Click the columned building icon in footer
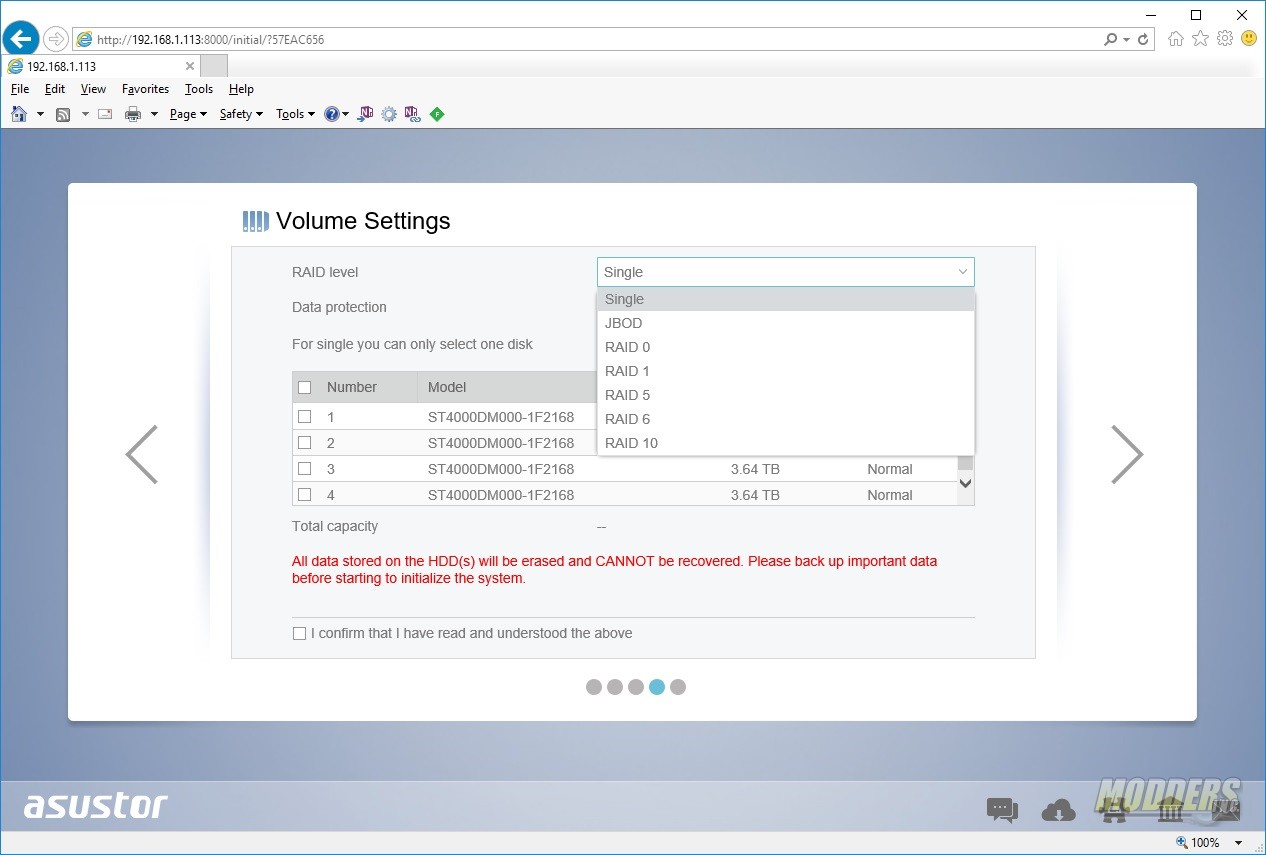Screen dimensions: 1266x855 [1170, 810]
